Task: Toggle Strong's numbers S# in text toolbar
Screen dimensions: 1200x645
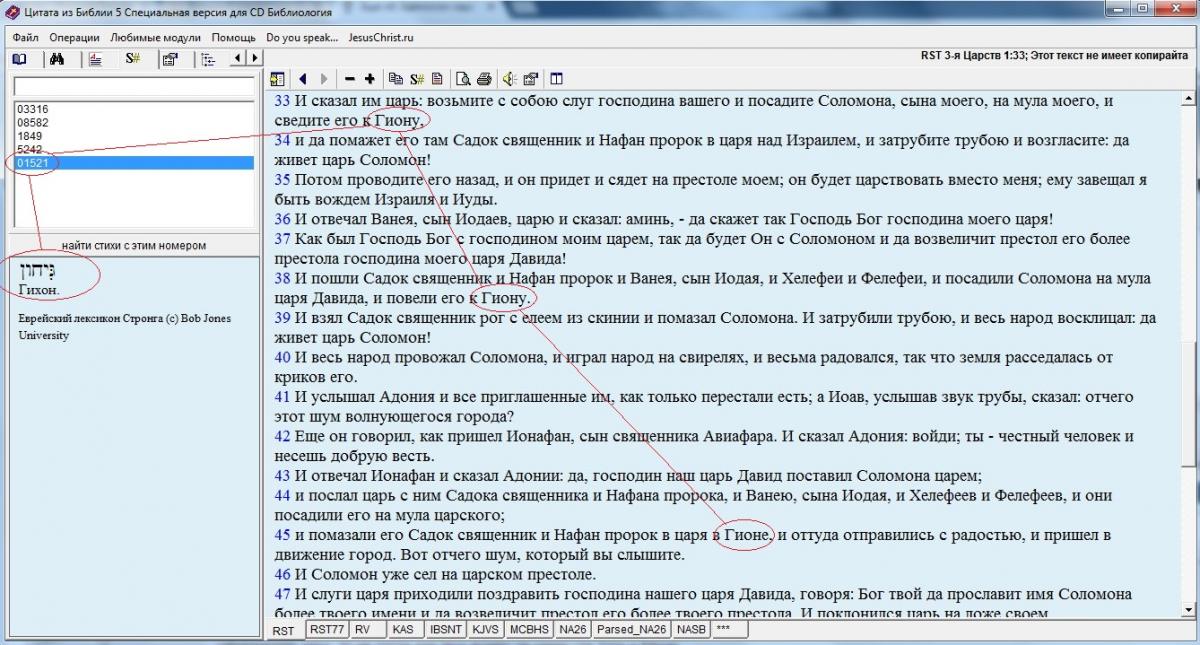Action: pos(417,79)
